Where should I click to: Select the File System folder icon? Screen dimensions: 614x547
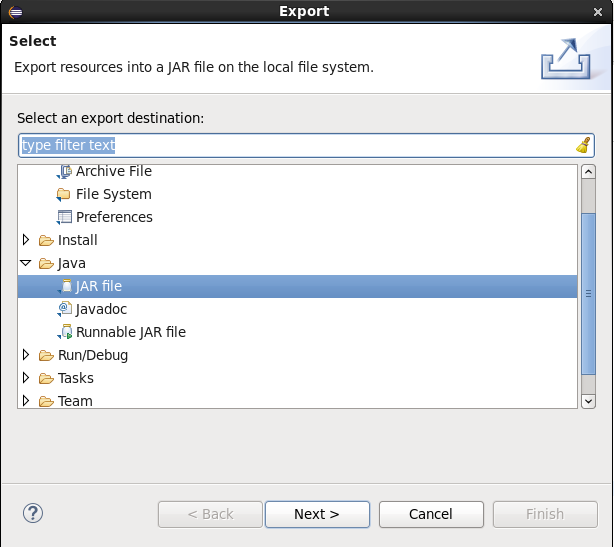coord(63,194)
